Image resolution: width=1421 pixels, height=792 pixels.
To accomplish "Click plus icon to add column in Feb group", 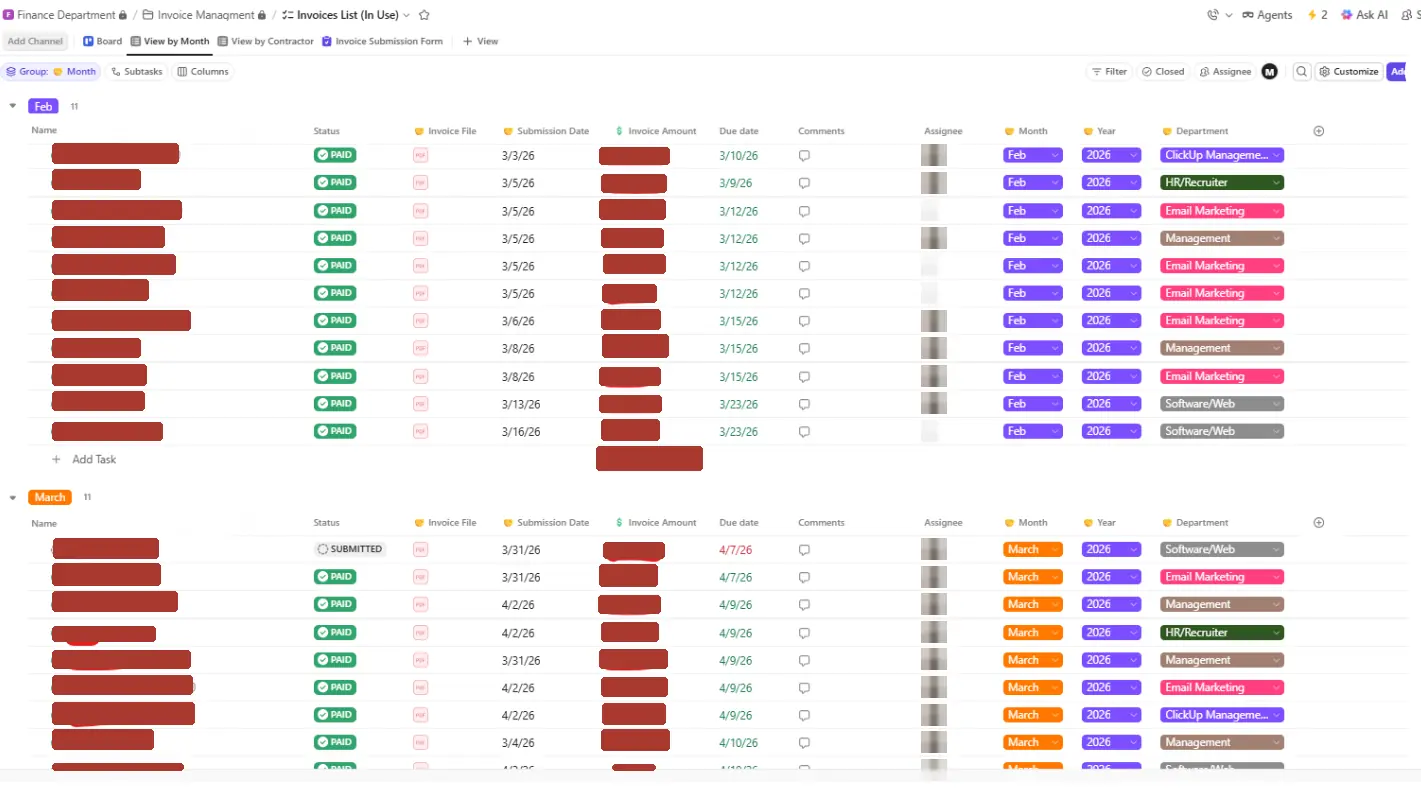I will coord(1318,131).
